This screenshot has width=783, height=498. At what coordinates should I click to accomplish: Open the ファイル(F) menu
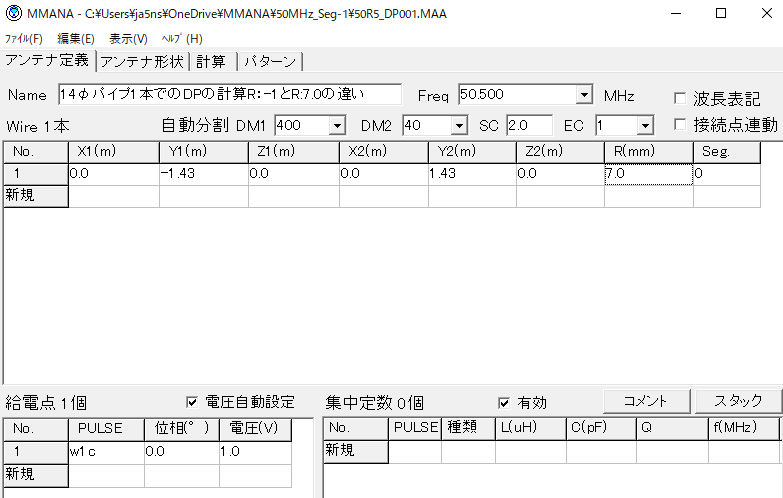tap(24, 38)
